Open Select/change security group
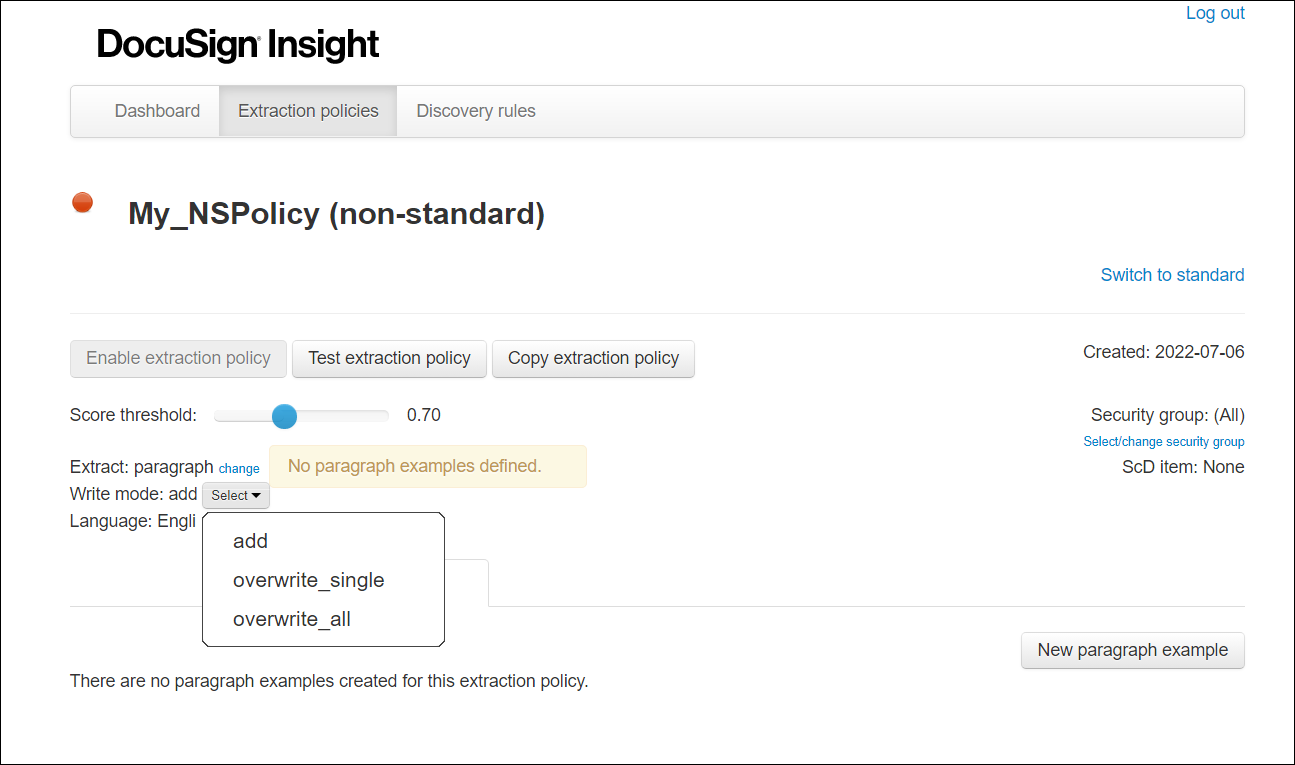Screen dimensions: 1295x765 (1163, 441)
